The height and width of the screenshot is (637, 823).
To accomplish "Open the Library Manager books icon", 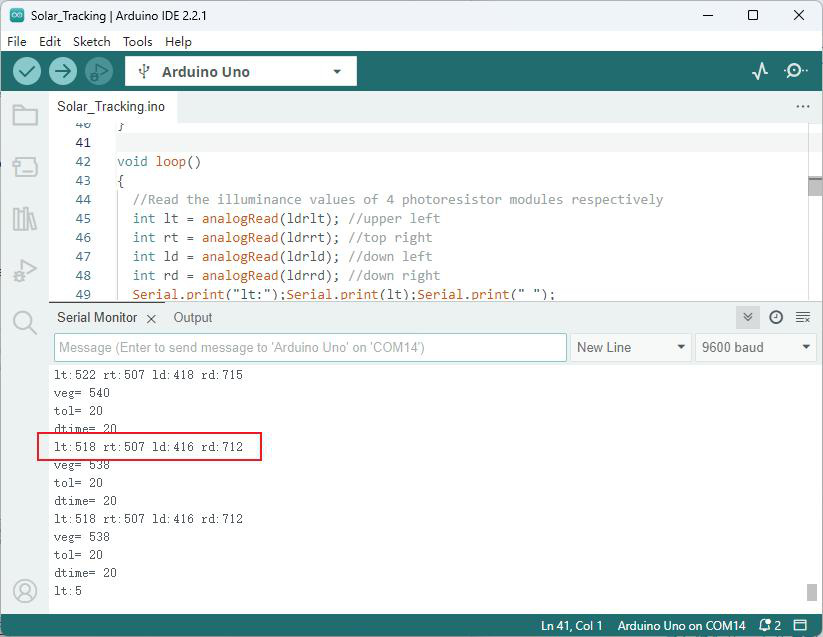I will (x=25, y=219).
